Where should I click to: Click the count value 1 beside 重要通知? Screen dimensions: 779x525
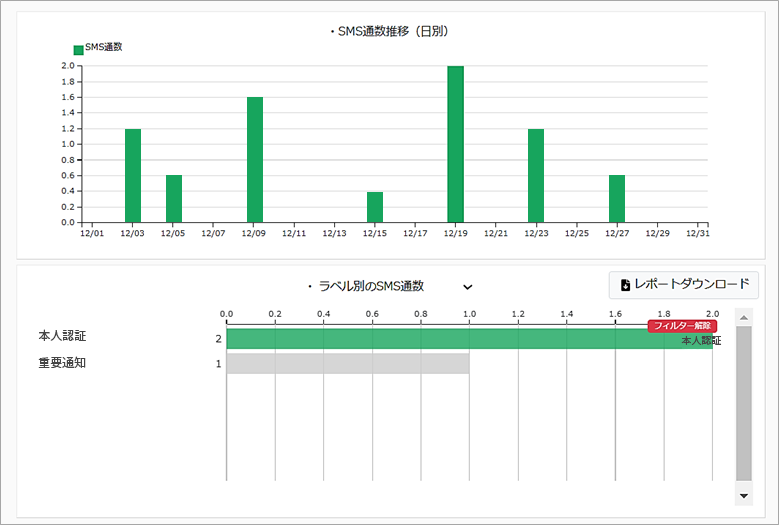[219, 364]
